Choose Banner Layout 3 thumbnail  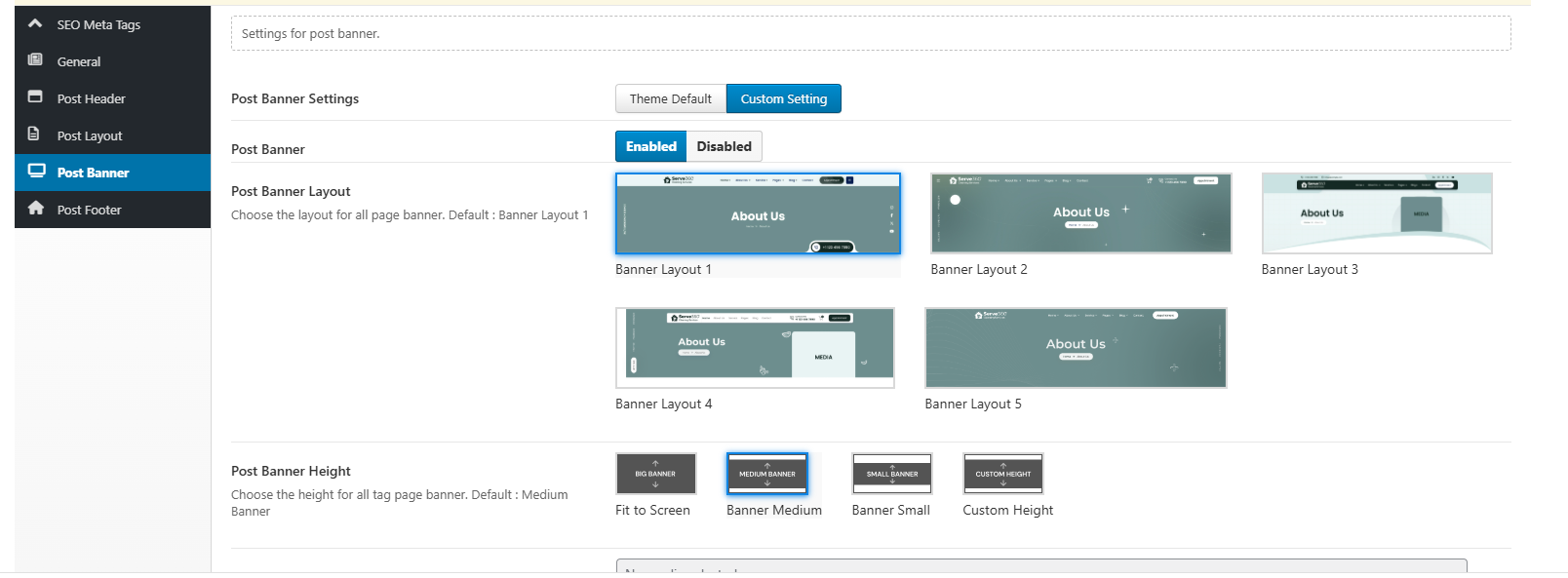[x=1376, y=213]
